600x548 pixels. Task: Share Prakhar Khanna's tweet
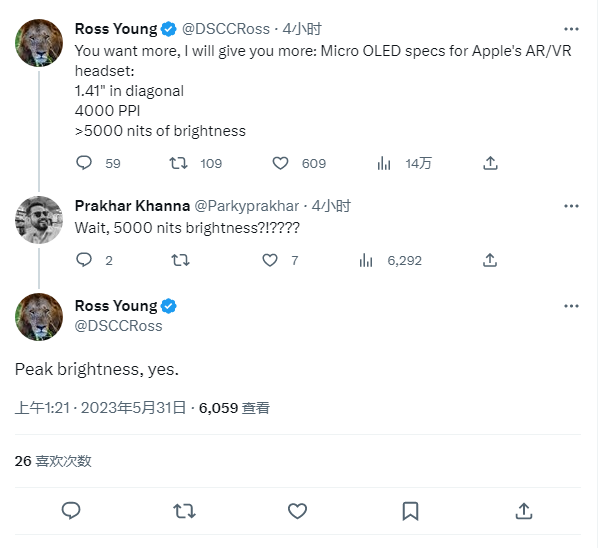pyautogui.click(x=490, y=260)
